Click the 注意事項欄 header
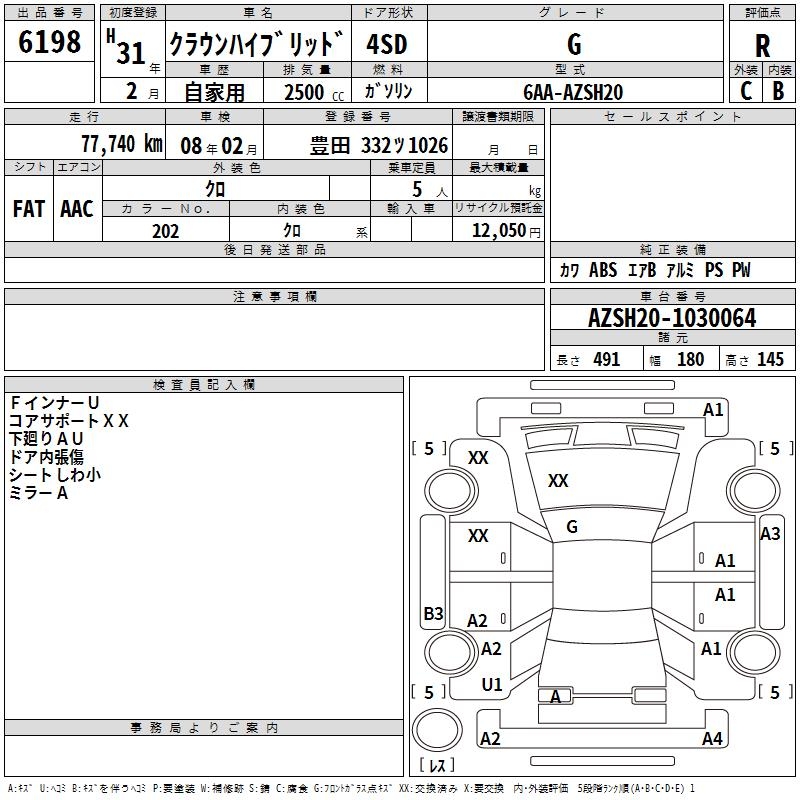800x800 pixels. 274,296
